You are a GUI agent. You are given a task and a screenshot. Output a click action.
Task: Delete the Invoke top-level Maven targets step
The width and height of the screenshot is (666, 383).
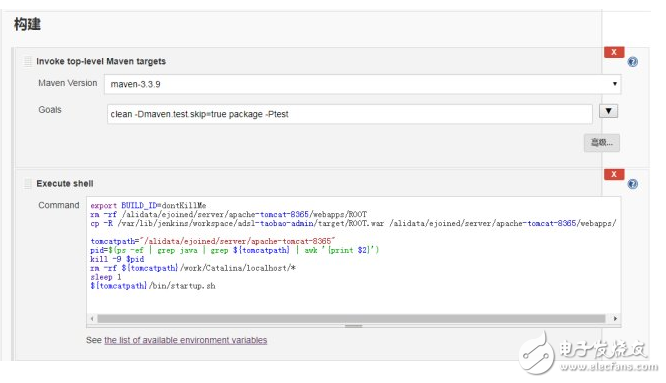click(x=614, y=52)
